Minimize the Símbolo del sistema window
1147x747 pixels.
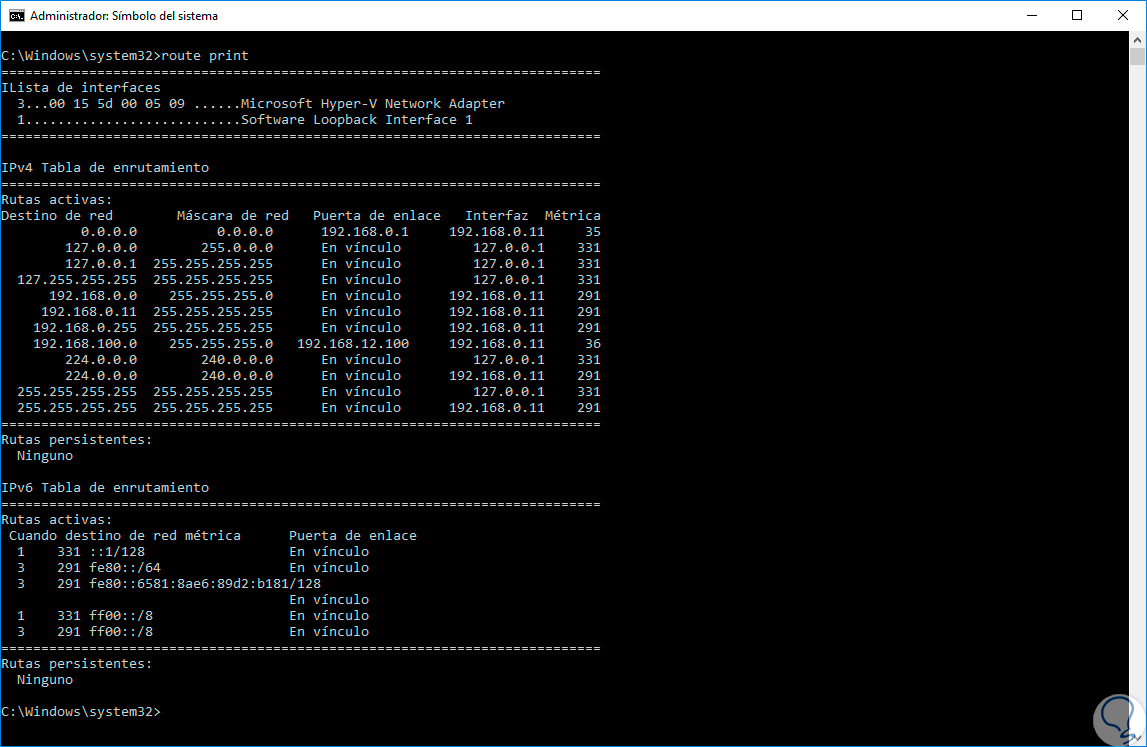tap(1031, 15)
